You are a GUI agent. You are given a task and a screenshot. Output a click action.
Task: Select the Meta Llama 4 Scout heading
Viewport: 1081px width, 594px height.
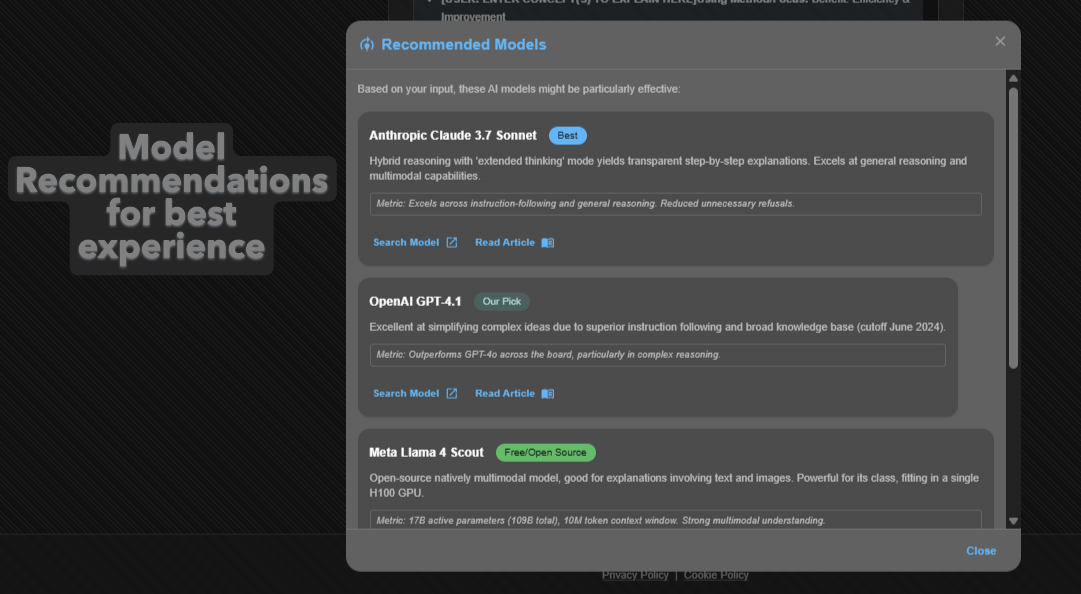[426, 453]
